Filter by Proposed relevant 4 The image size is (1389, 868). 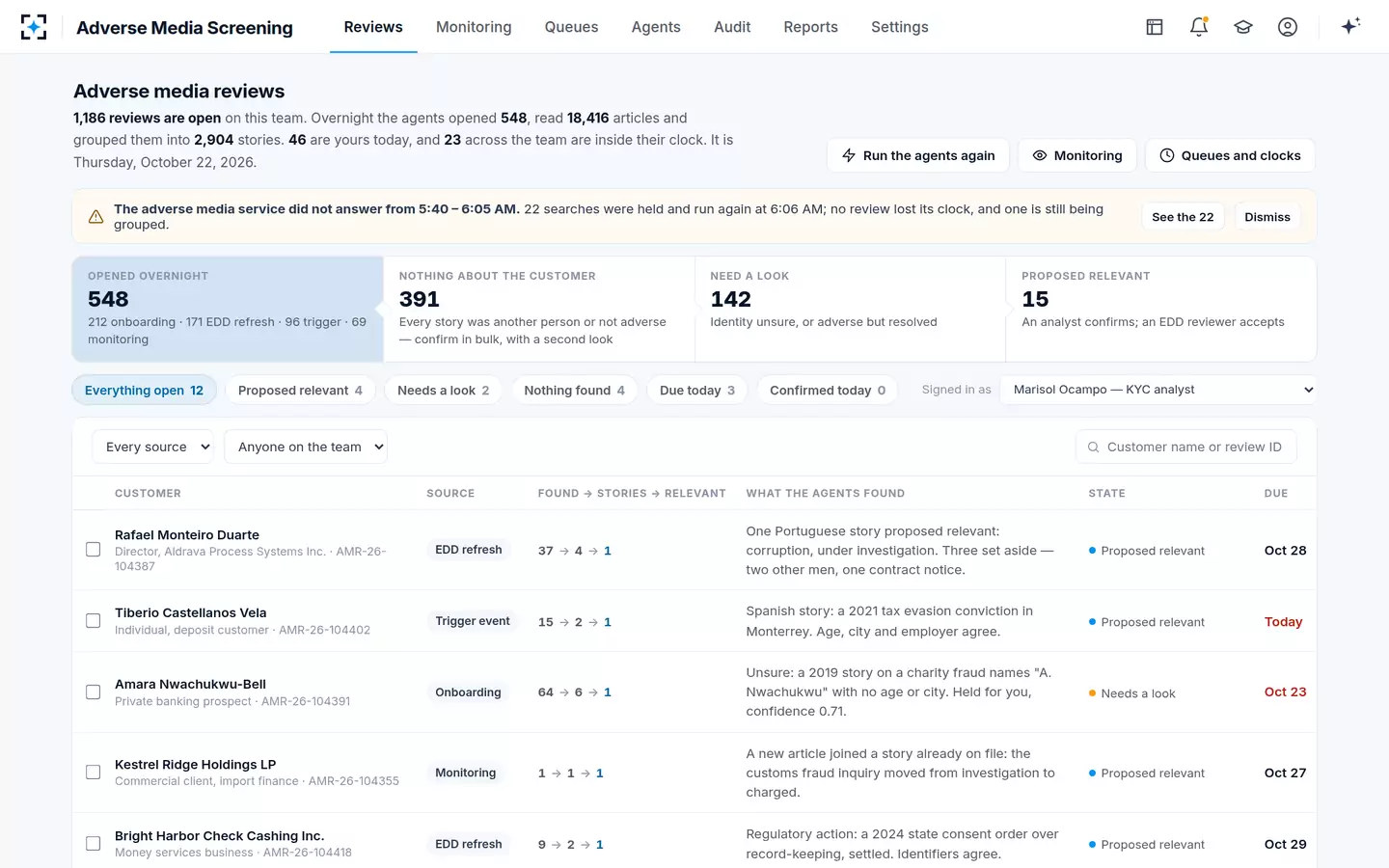300,390
